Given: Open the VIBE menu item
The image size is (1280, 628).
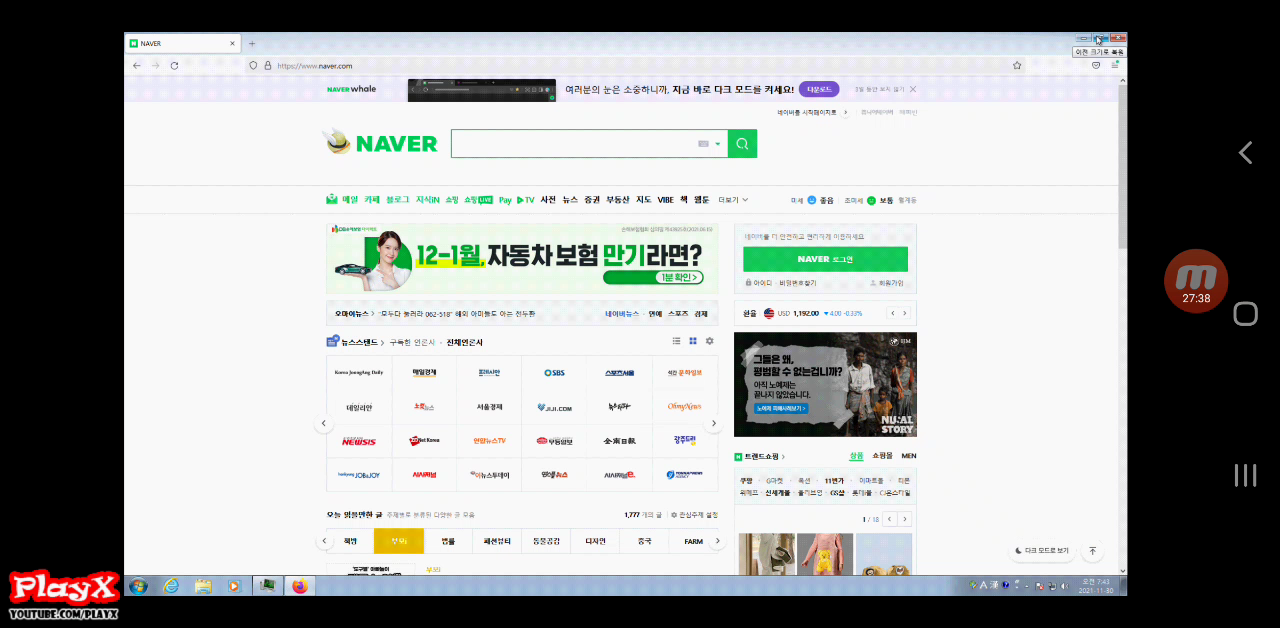Looking at the screenshot, I should click(665, 200).
